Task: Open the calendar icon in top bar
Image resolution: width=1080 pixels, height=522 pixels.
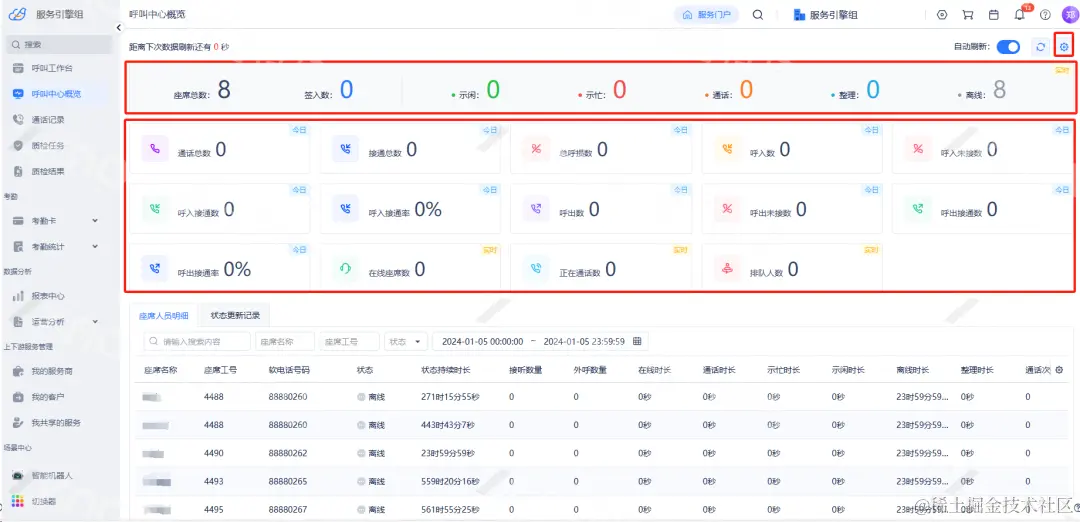Action: click(993, 14)
